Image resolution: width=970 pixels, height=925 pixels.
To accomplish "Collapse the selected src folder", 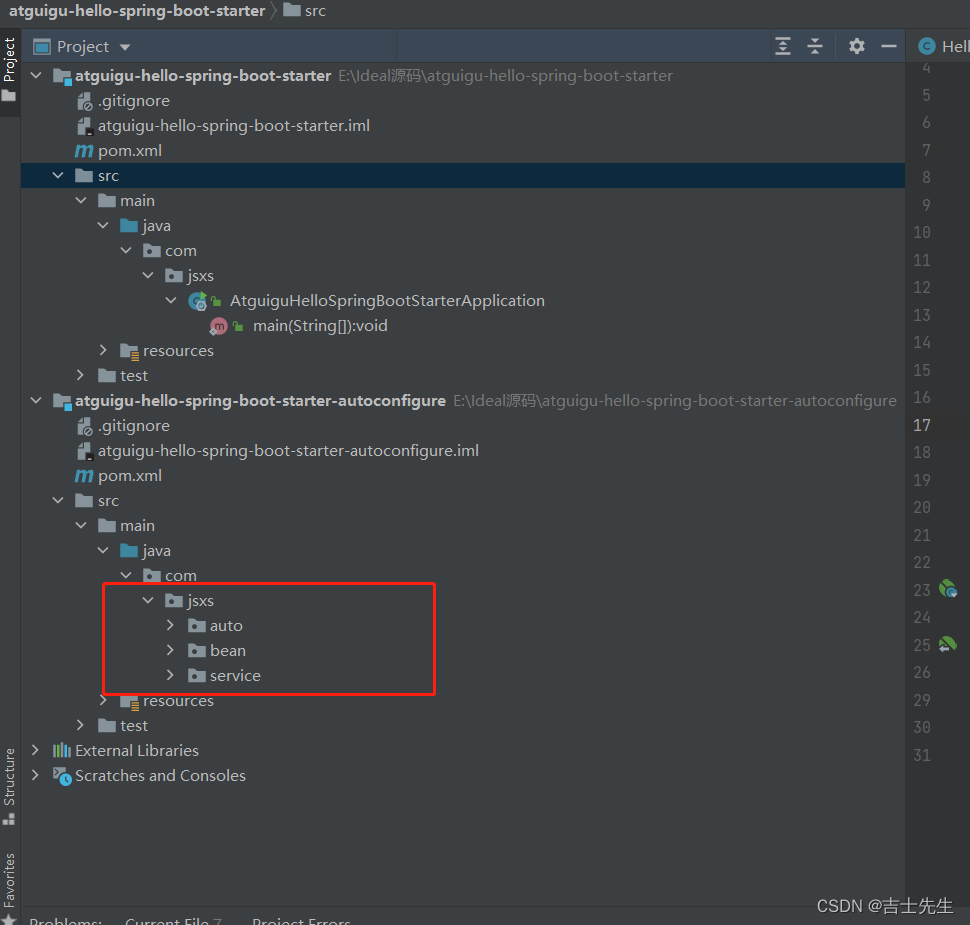I will point(58,176).
